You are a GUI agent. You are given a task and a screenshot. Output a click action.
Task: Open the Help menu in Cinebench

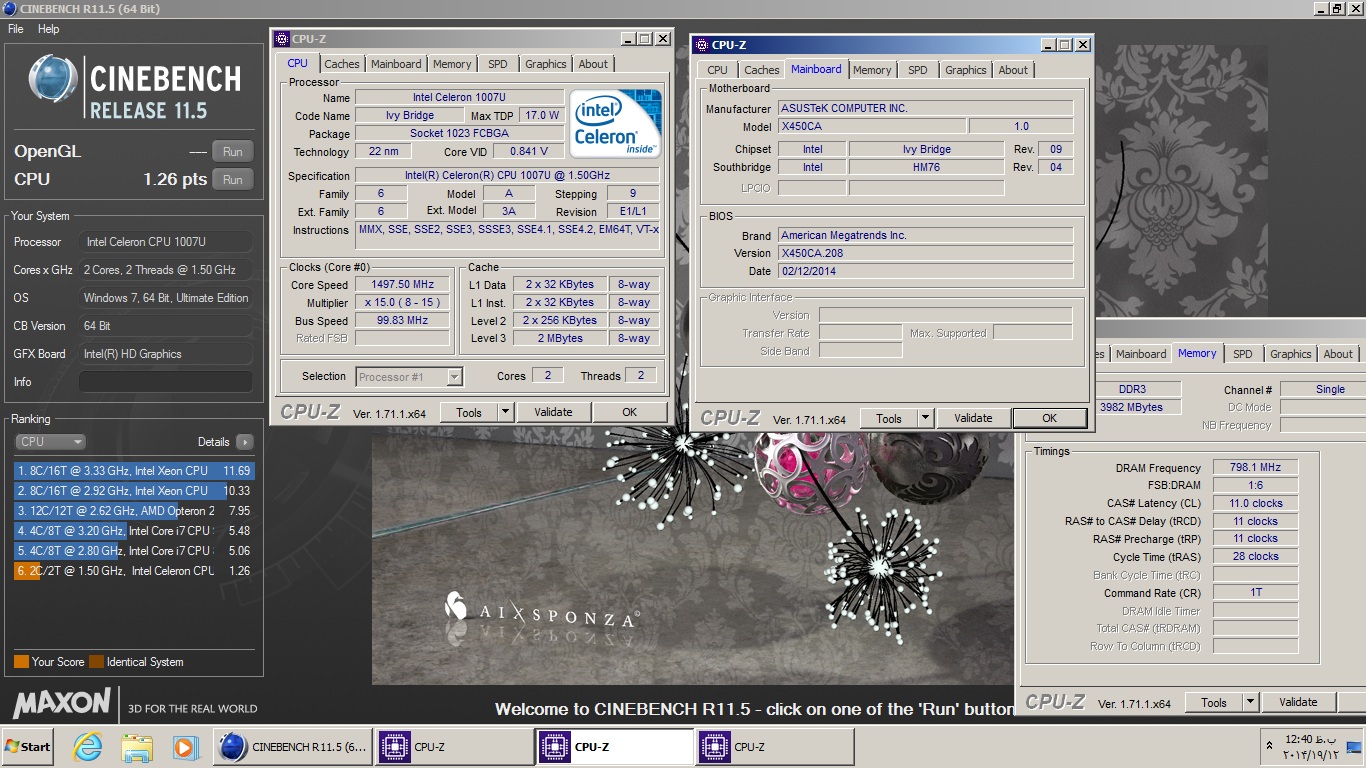(x=49, y=29)
